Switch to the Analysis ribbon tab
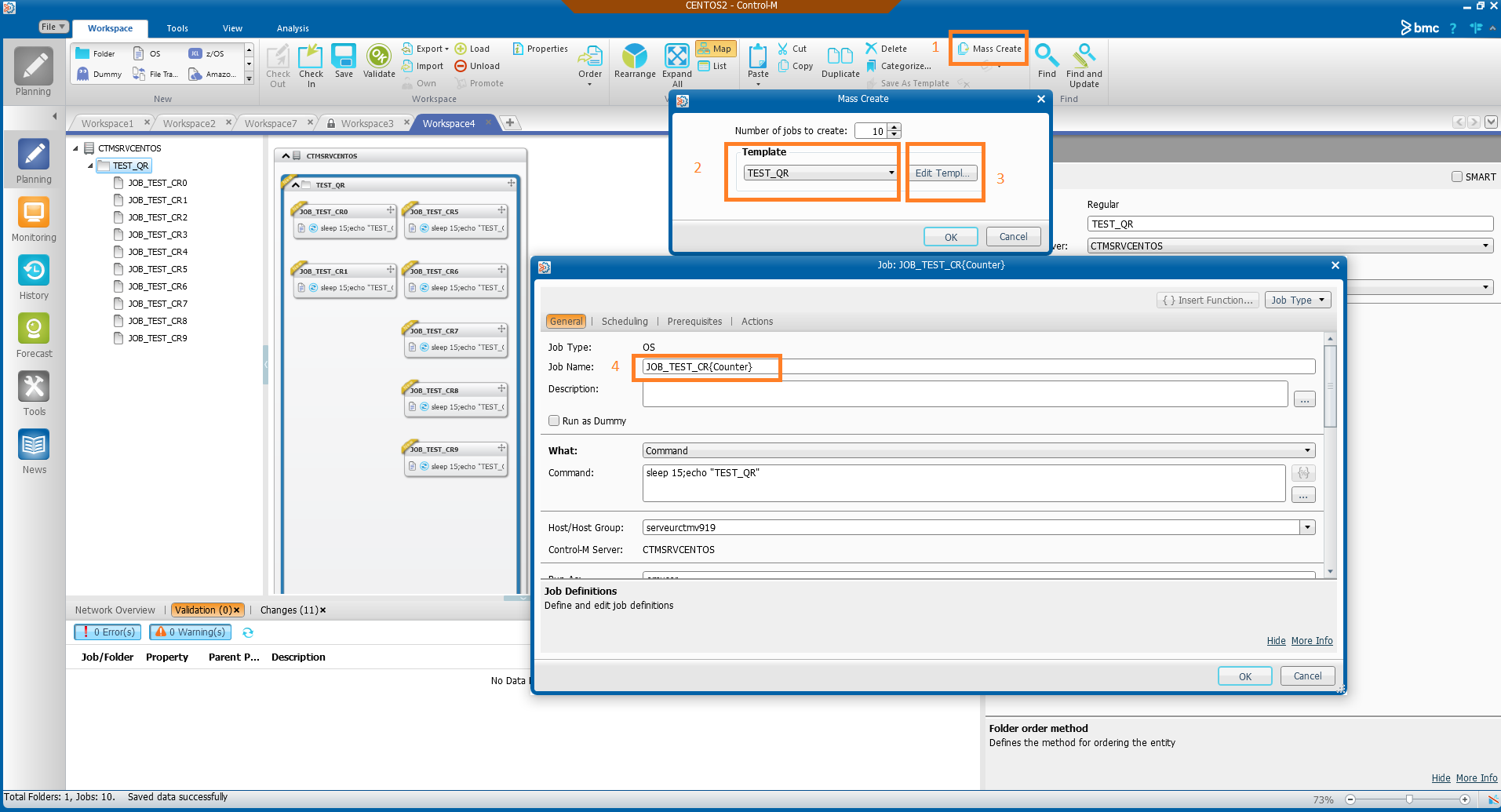The width and height of the screenshot is (1501, 812). pos(293,28)
